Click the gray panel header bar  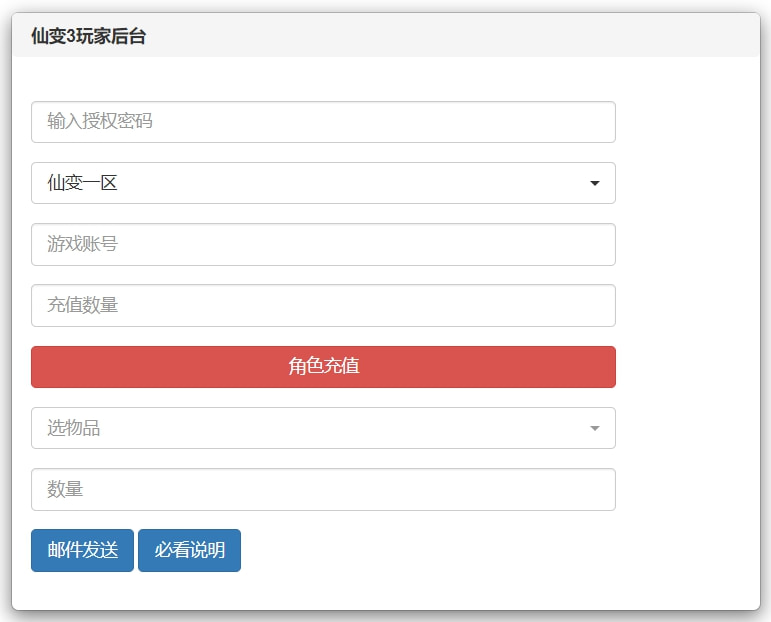point(450,36)
